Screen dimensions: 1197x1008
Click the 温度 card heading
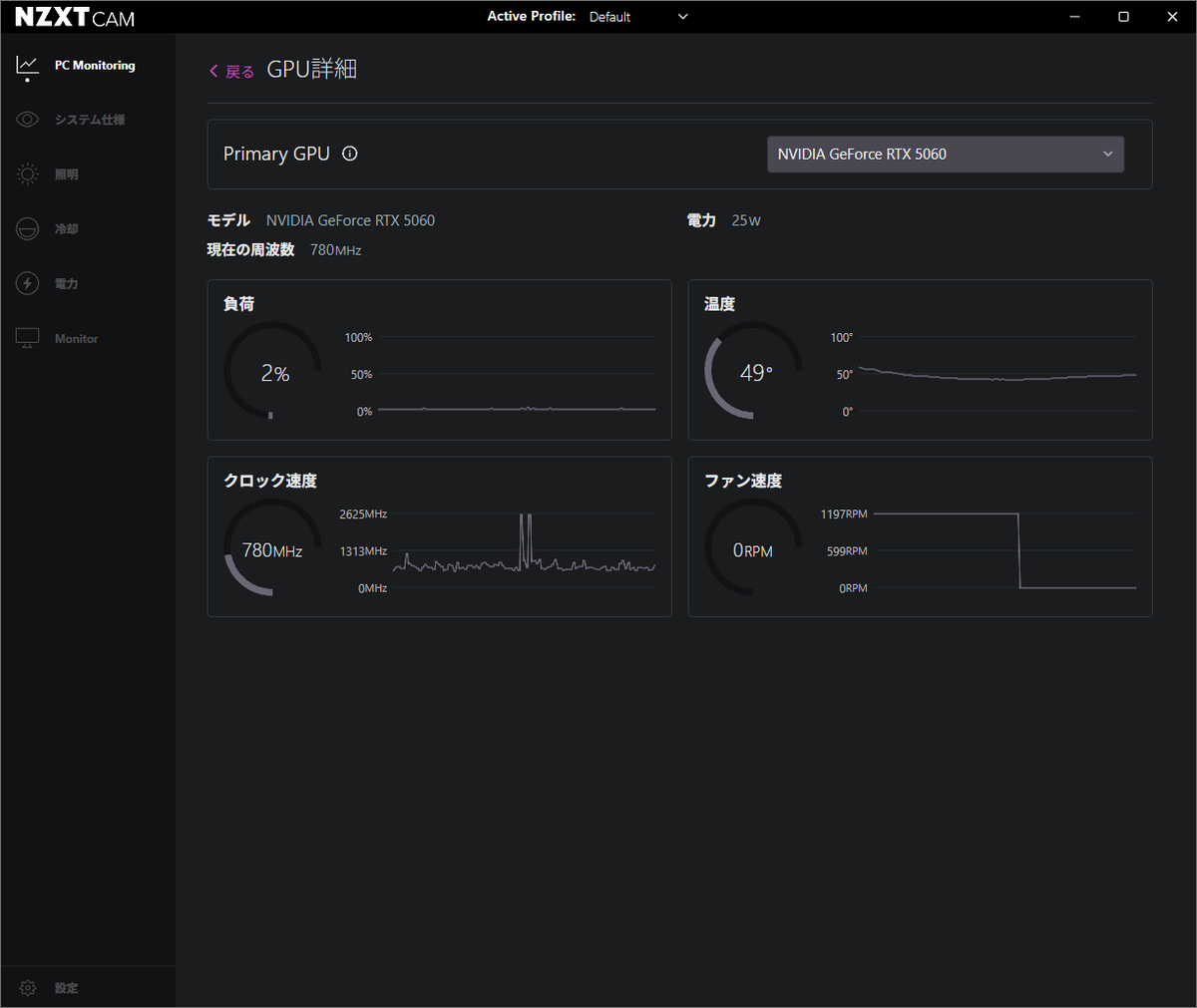(720, 304)
